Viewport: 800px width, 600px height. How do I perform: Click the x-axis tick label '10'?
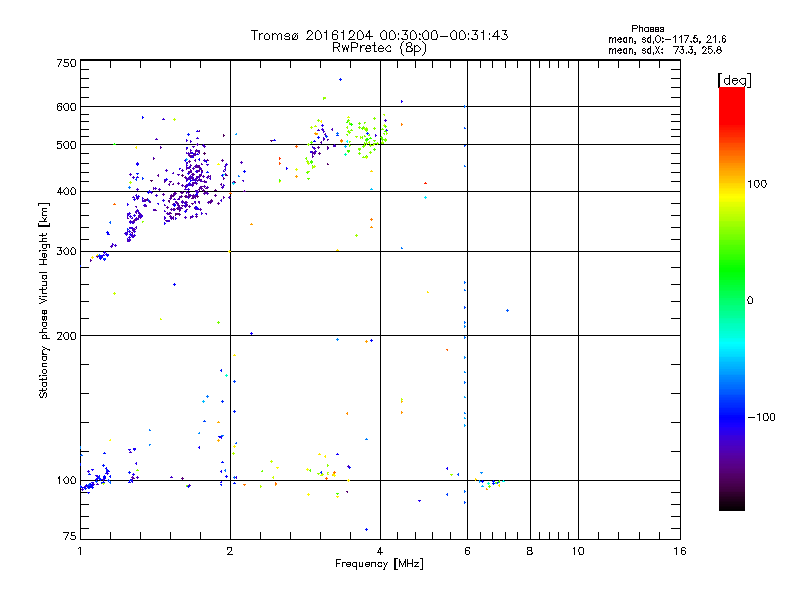pos(578,551)
